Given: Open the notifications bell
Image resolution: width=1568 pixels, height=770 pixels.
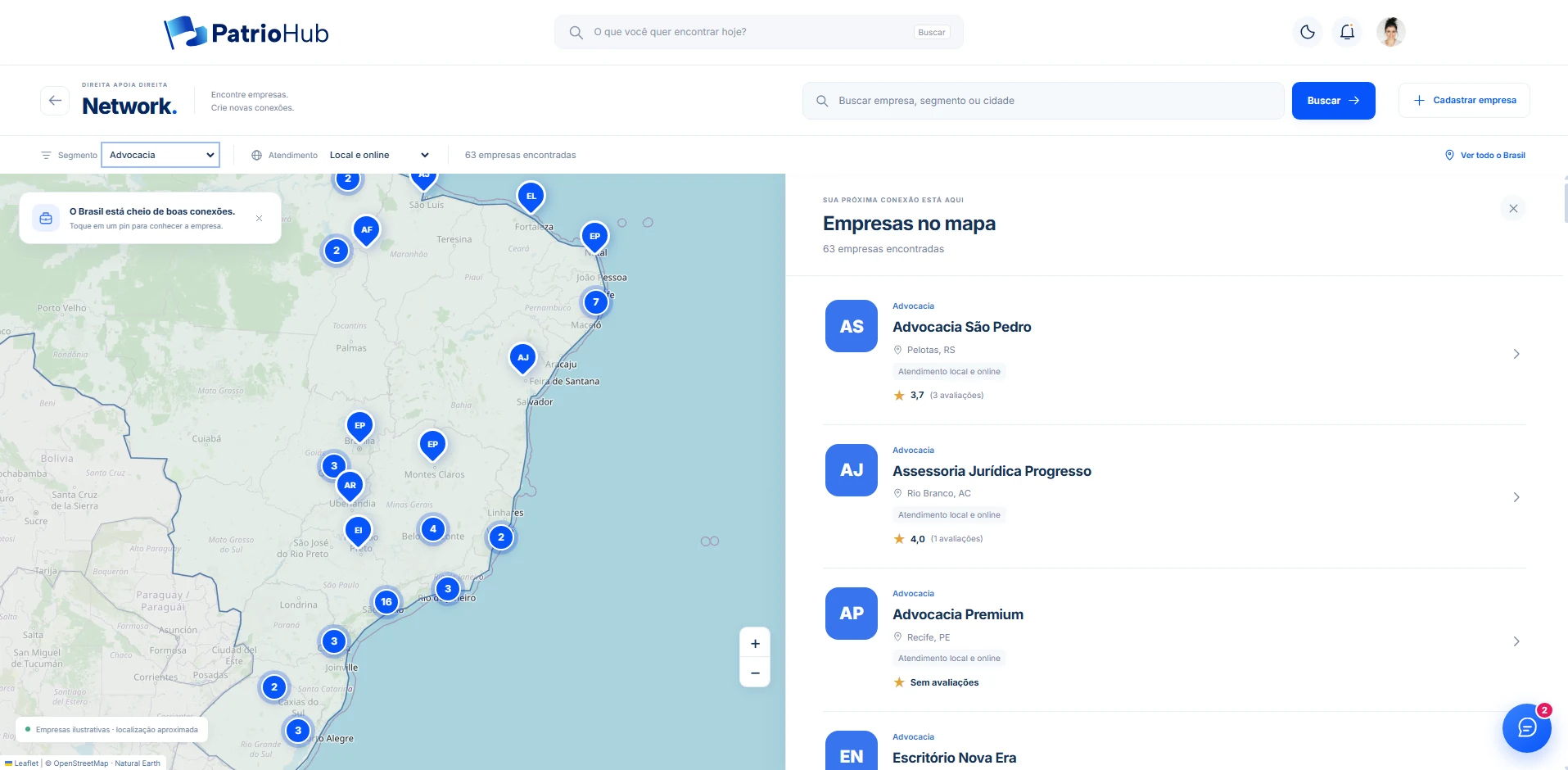Looking at the screenshot, I should pos(1347,32).
